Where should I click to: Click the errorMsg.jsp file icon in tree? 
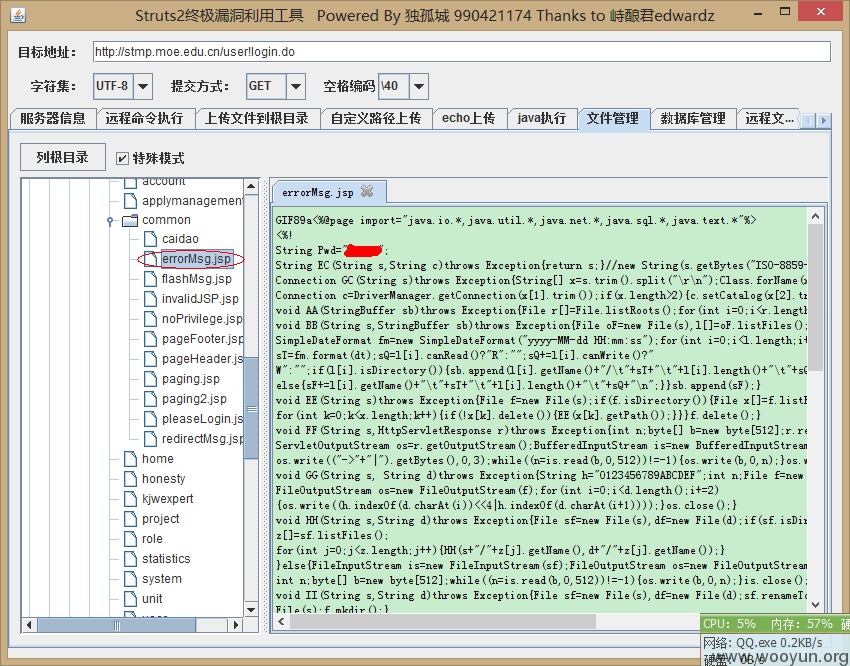(151, 259)
